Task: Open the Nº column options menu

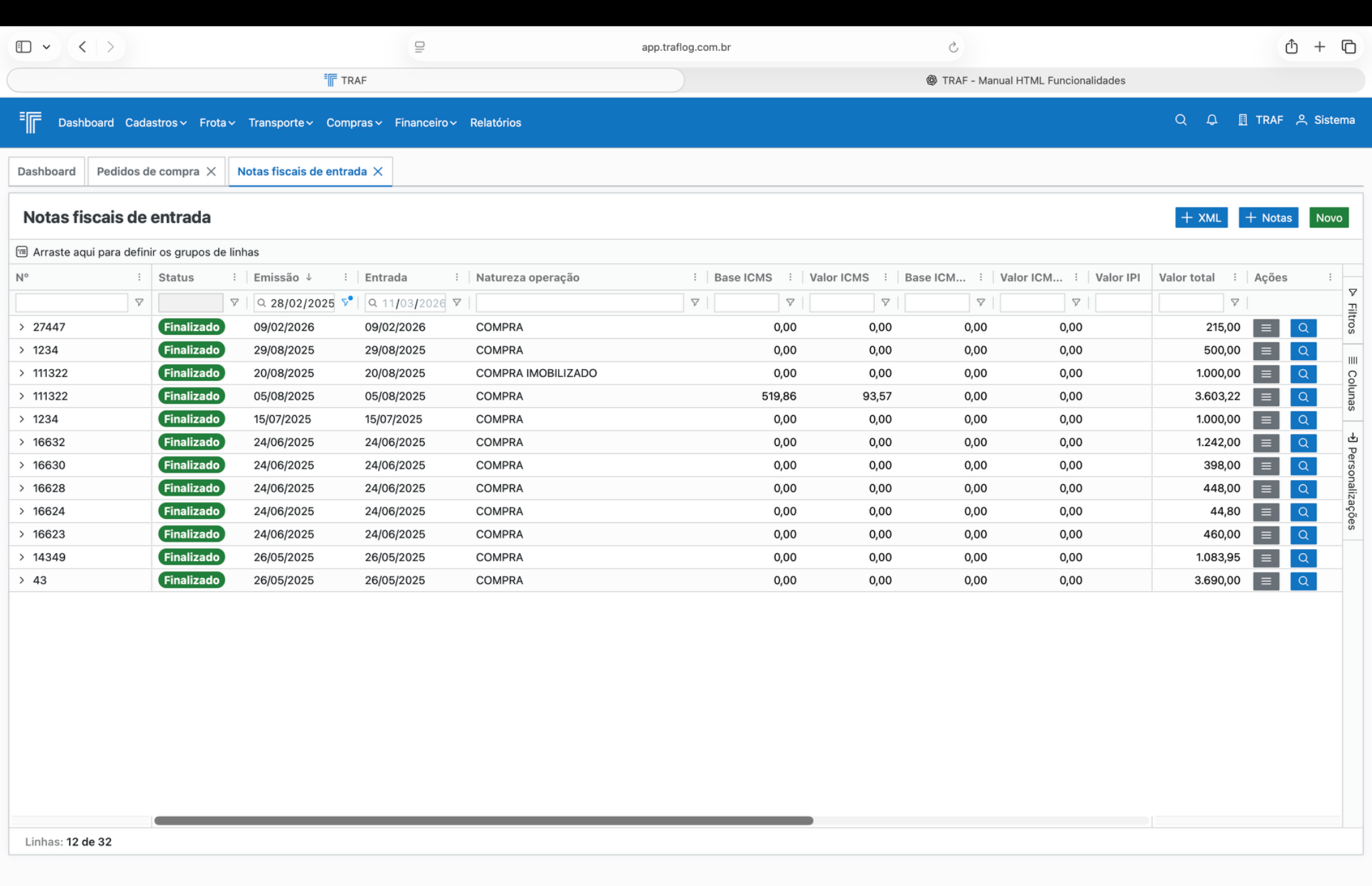Action: 139,277
